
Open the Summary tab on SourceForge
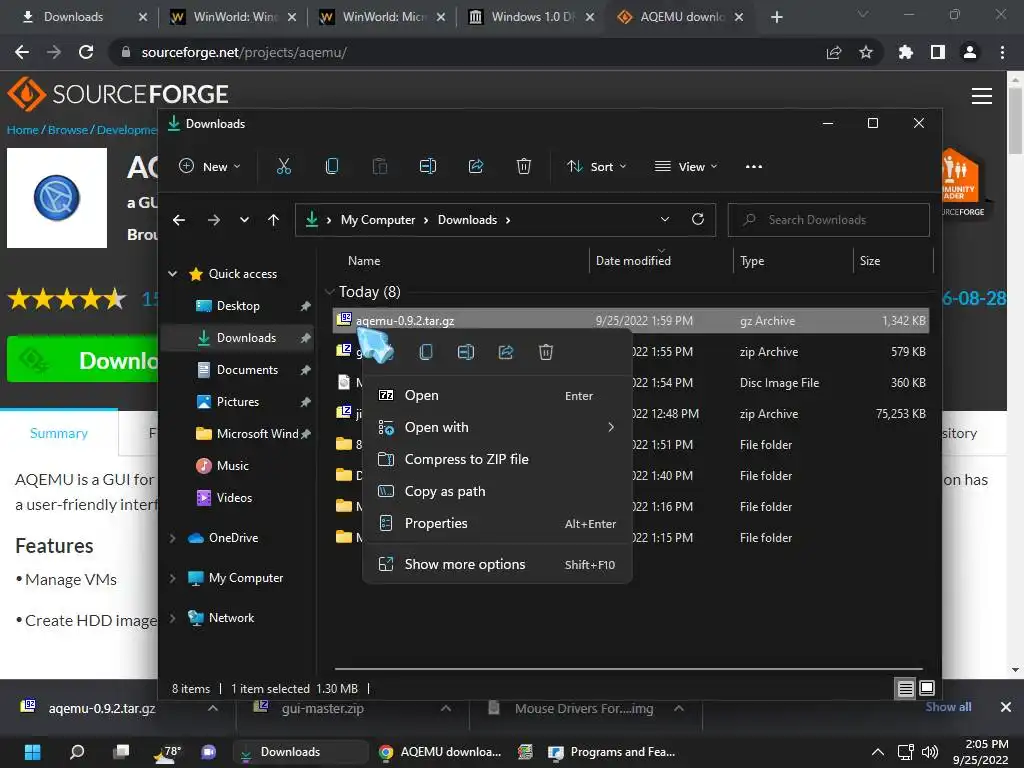coord(59,433)
